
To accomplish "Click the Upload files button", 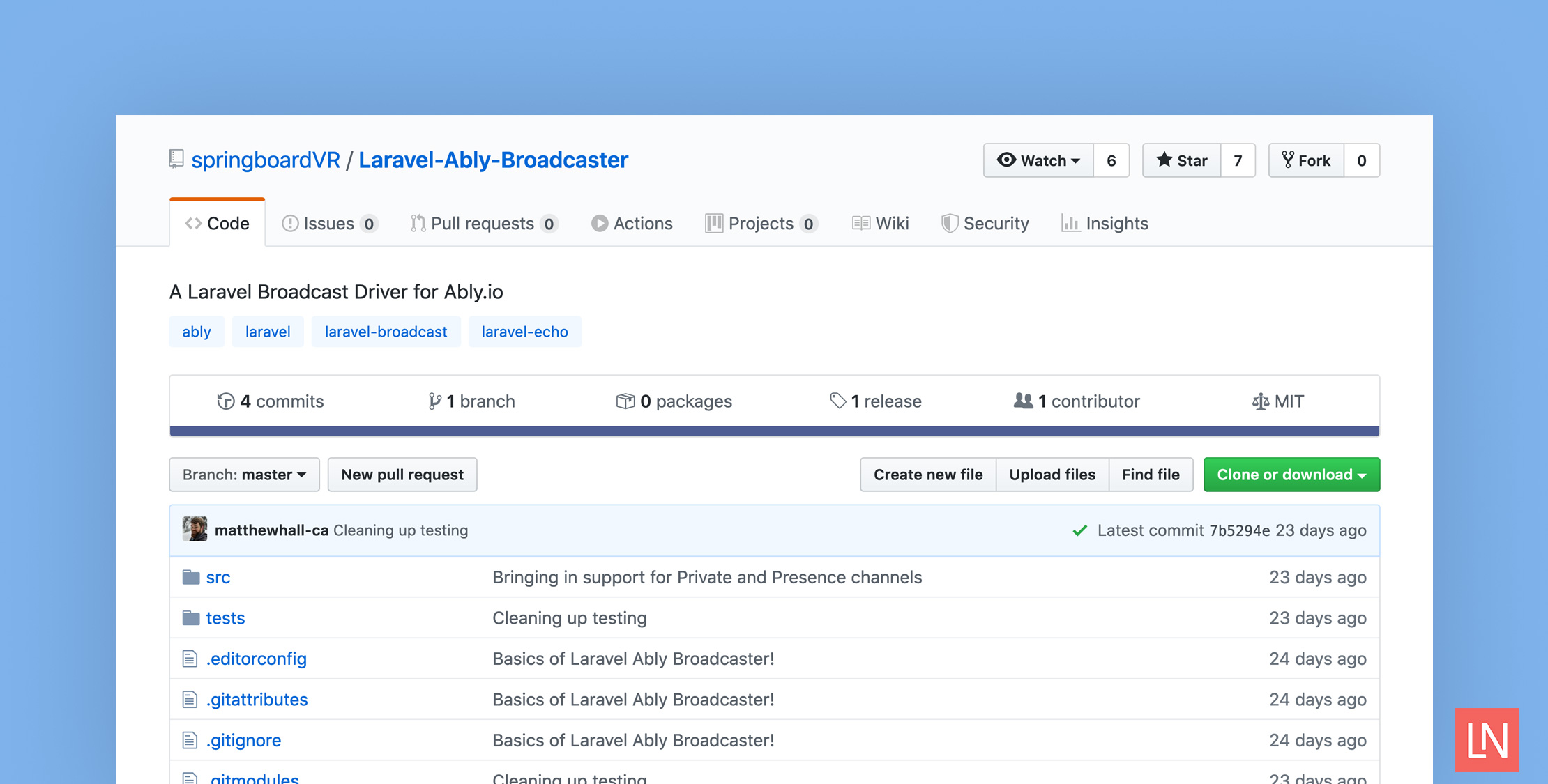I will [1052, 475].
